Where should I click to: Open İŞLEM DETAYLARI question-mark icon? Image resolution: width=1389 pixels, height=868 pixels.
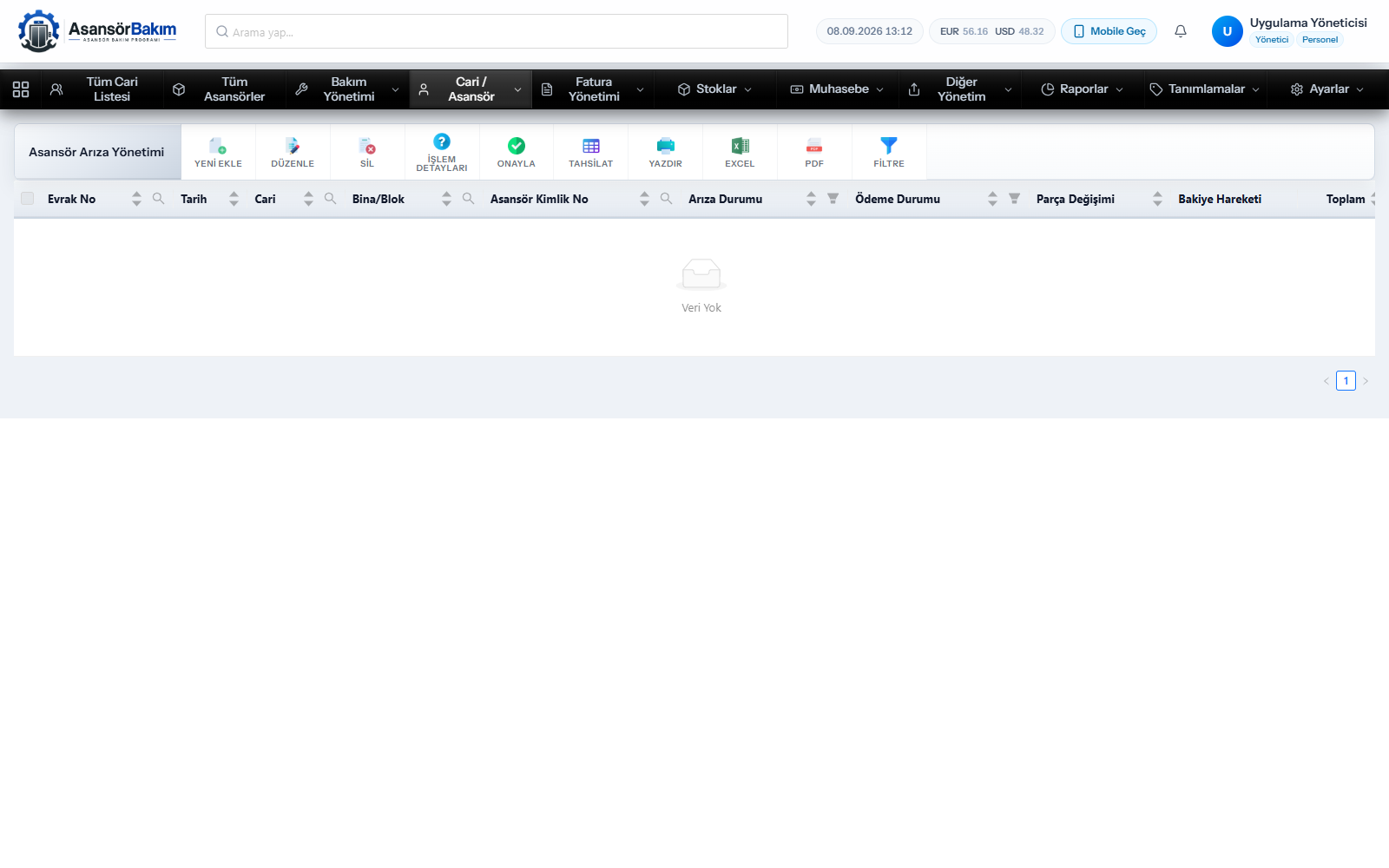tap(442, 141)
